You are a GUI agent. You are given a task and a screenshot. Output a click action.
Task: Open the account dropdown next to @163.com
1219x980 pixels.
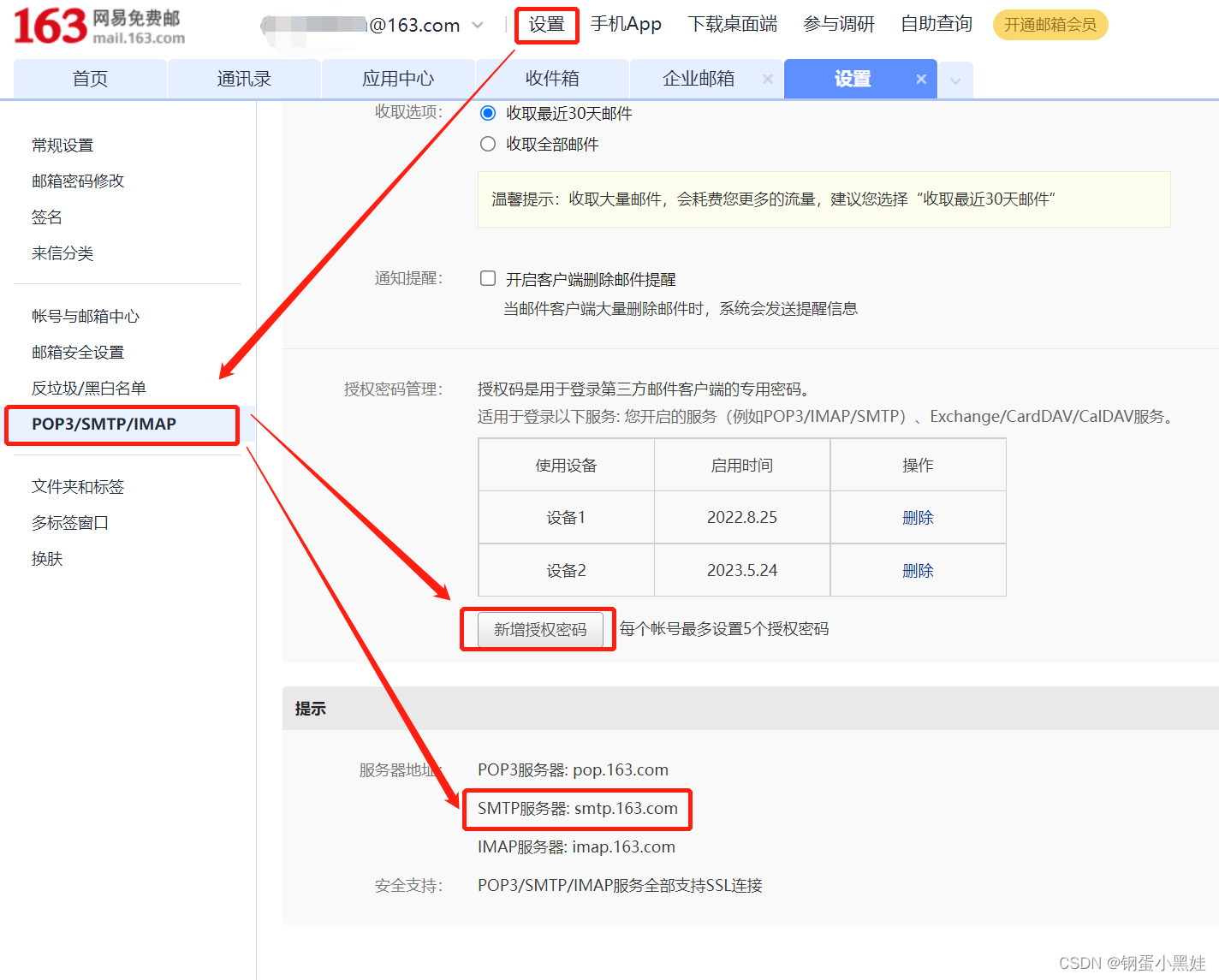click(478, 26)
